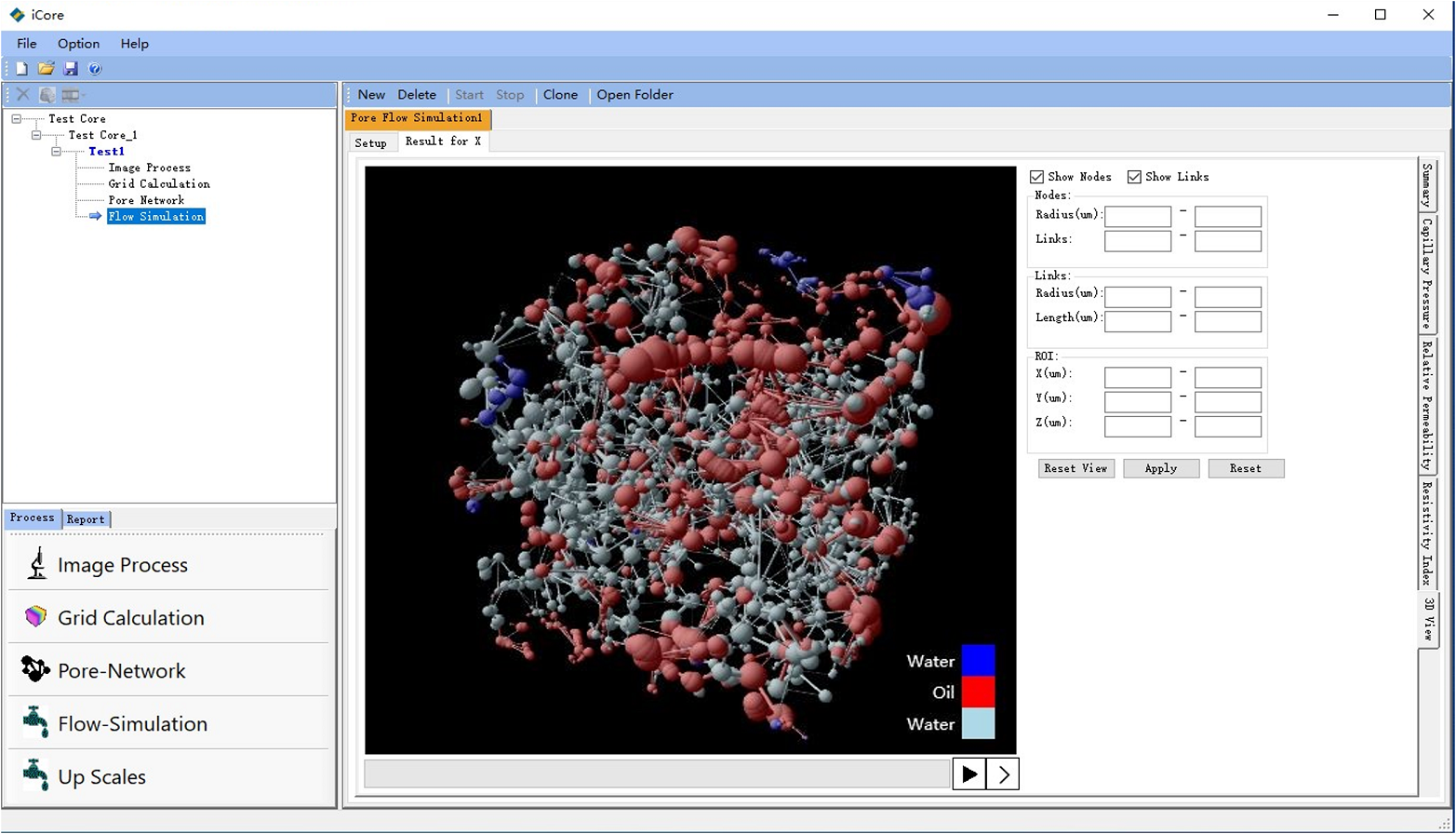Viewport: 1456px width, 834px height.
Task: Select Test Core in the project tree
Action: (77, 119)
